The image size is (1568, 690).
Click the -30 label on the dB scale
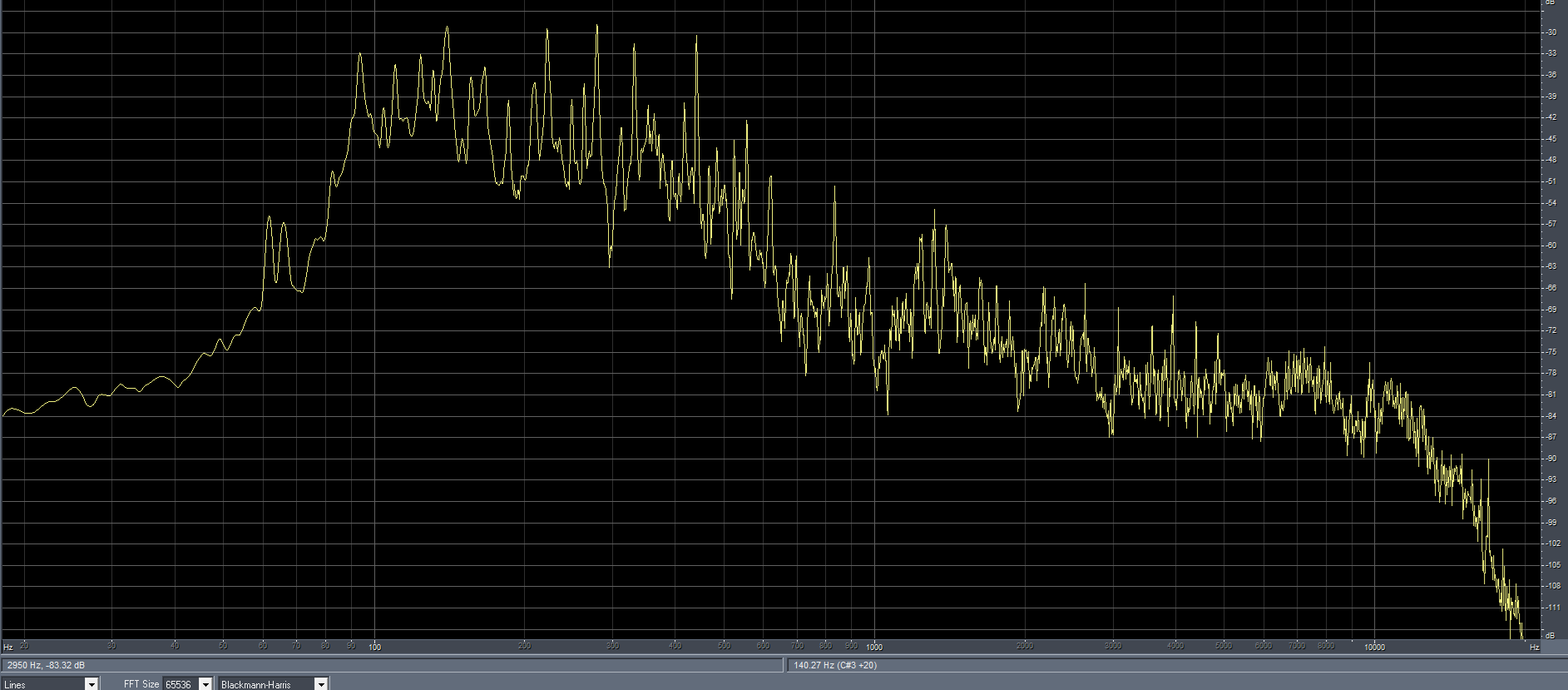pyautogui.click(x=1551, y=32)
